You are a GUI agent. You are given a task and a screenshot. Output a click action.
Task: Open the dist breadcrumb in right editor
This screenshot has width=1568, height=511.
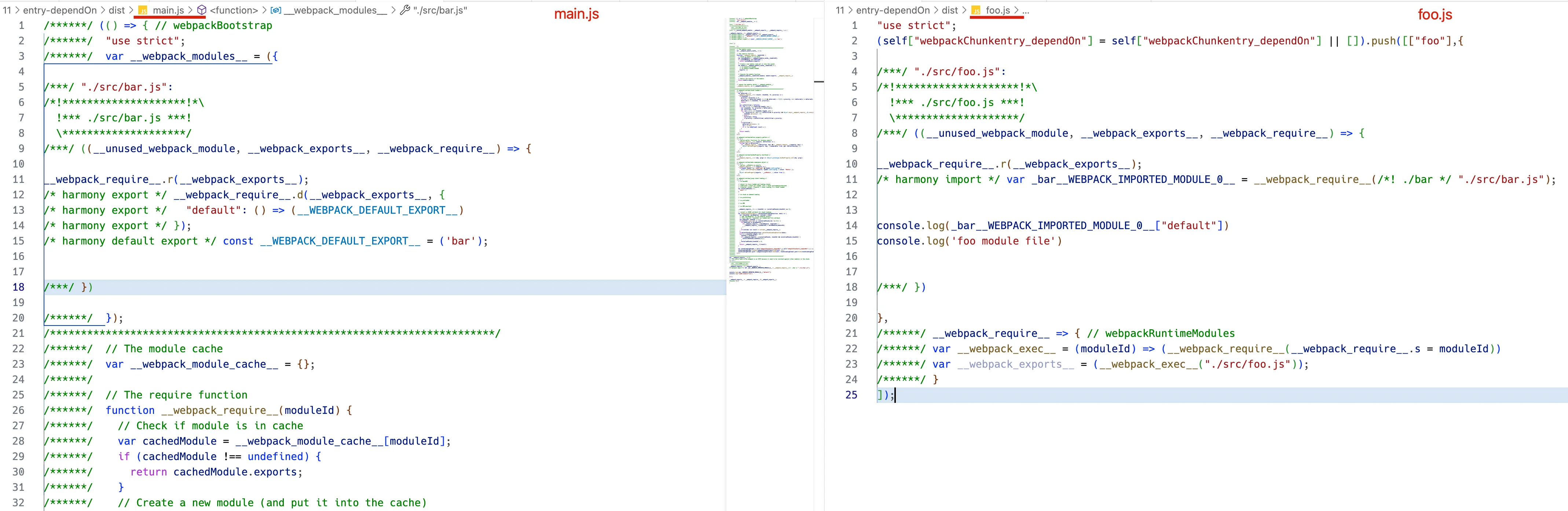[950, 10]
